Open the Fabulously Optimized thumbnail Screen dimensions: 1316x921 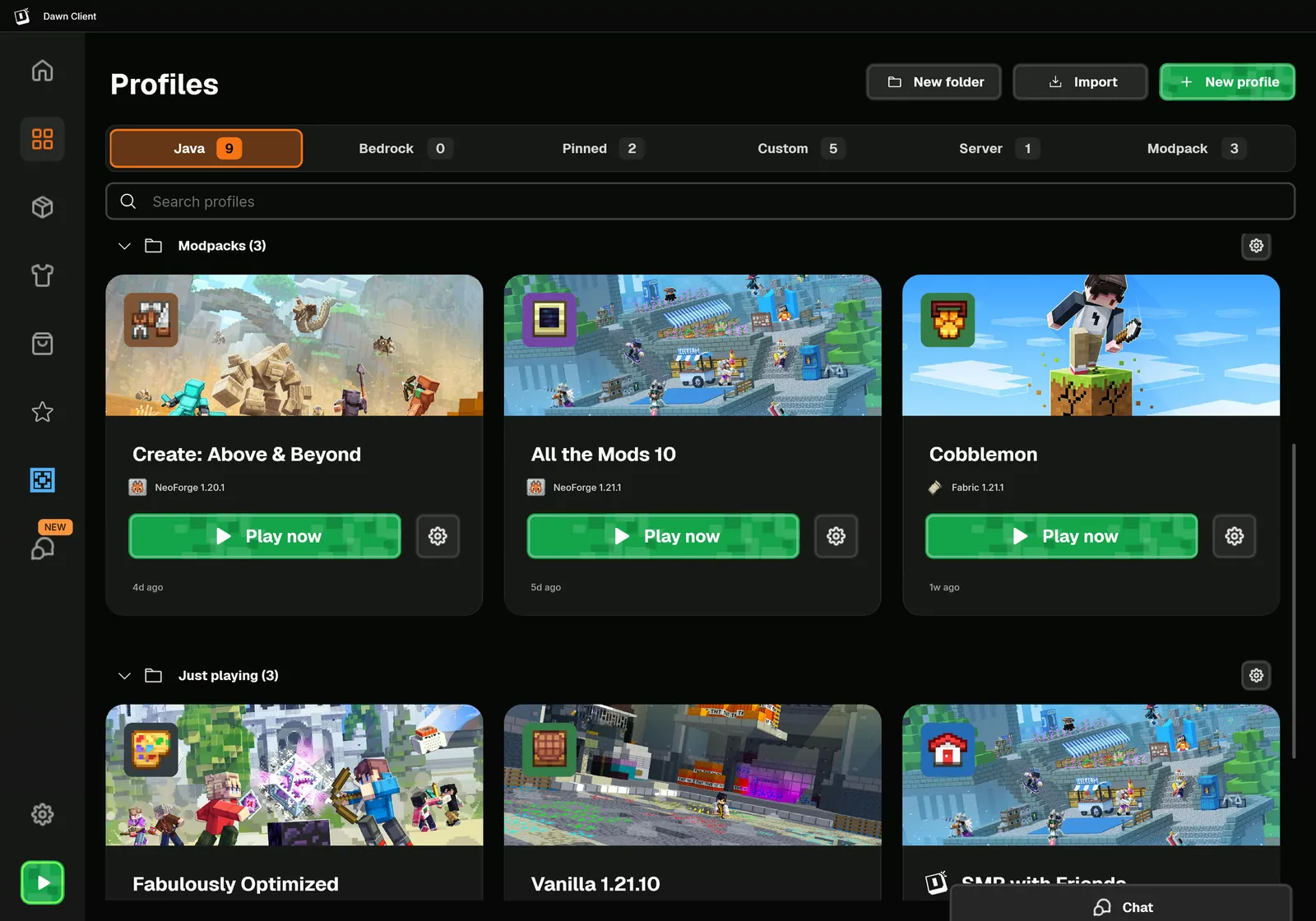click(294, 775)
